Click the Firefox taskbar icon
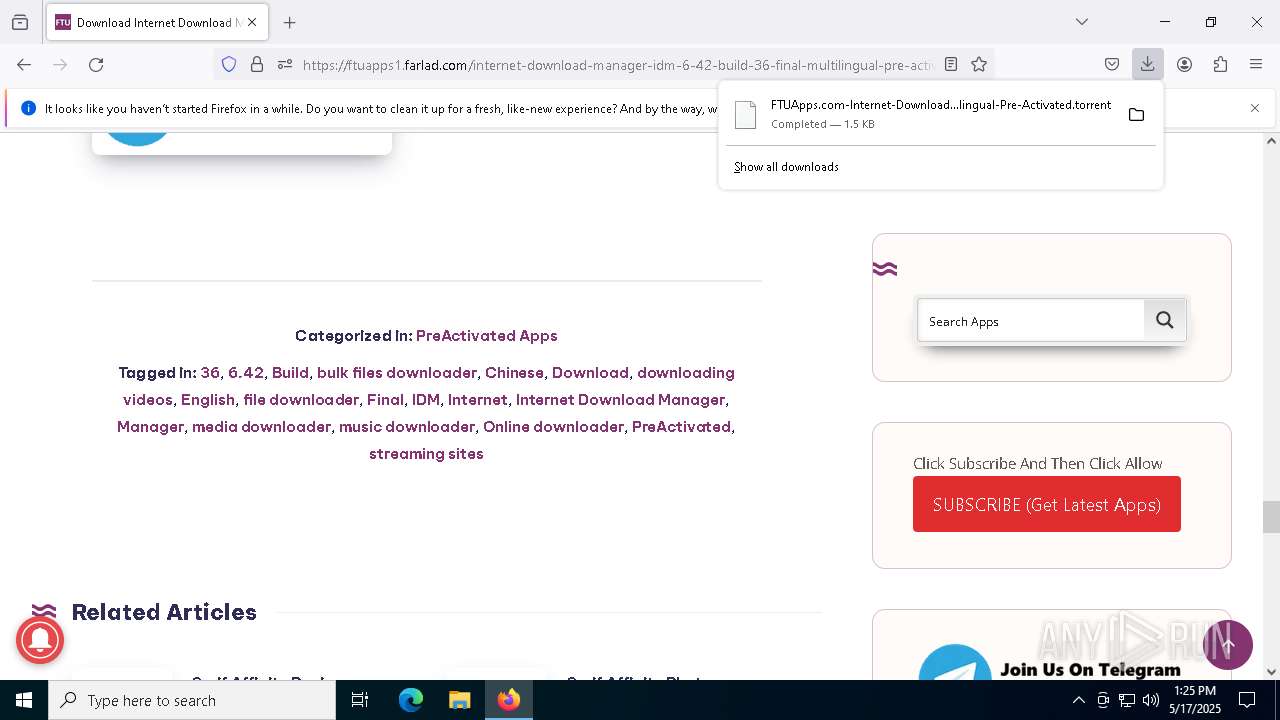Screen dimensions: 1280x720 tap(509, 700)
